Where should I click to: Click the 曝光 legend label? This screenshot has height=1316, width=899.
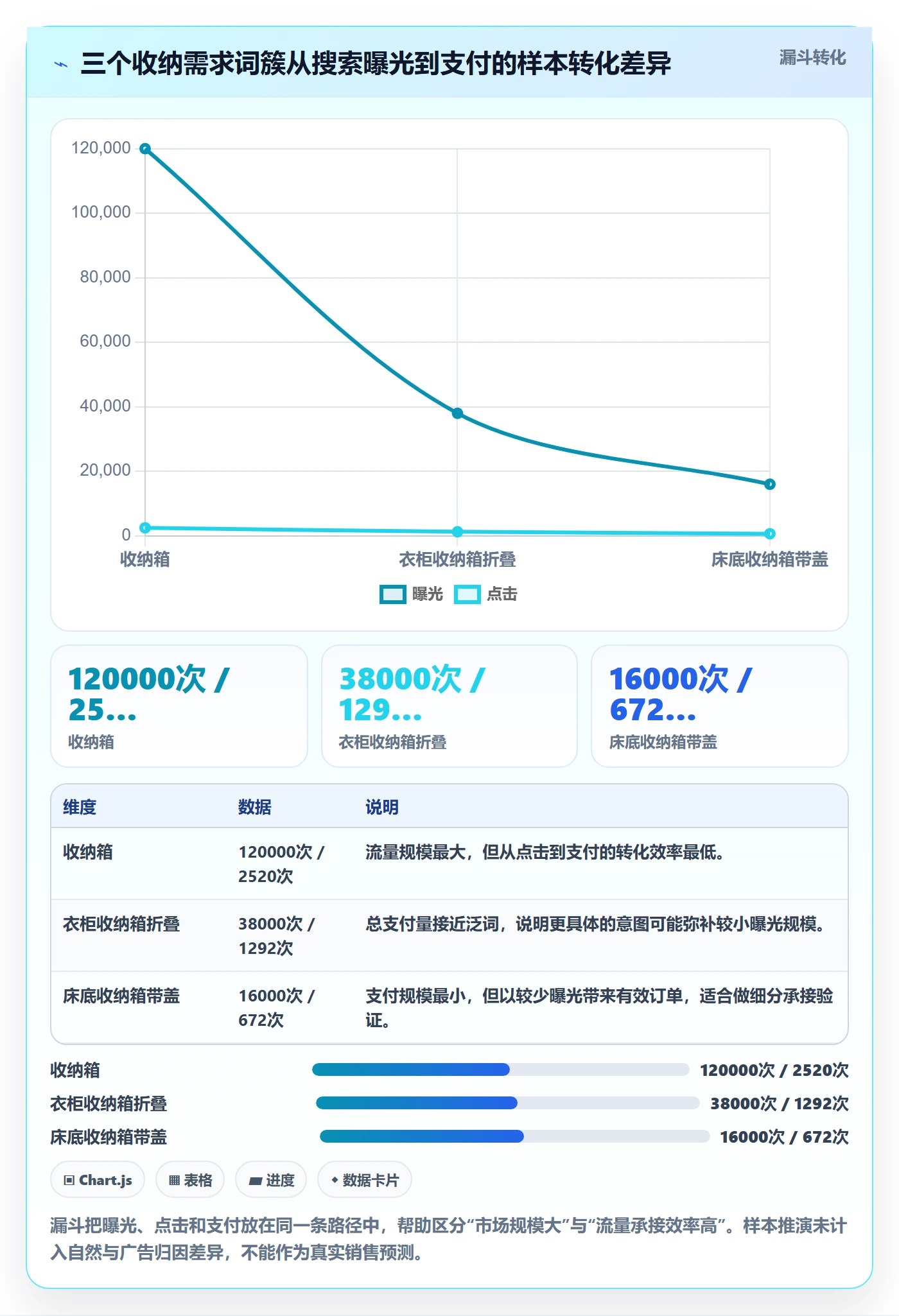coord(428,594)
